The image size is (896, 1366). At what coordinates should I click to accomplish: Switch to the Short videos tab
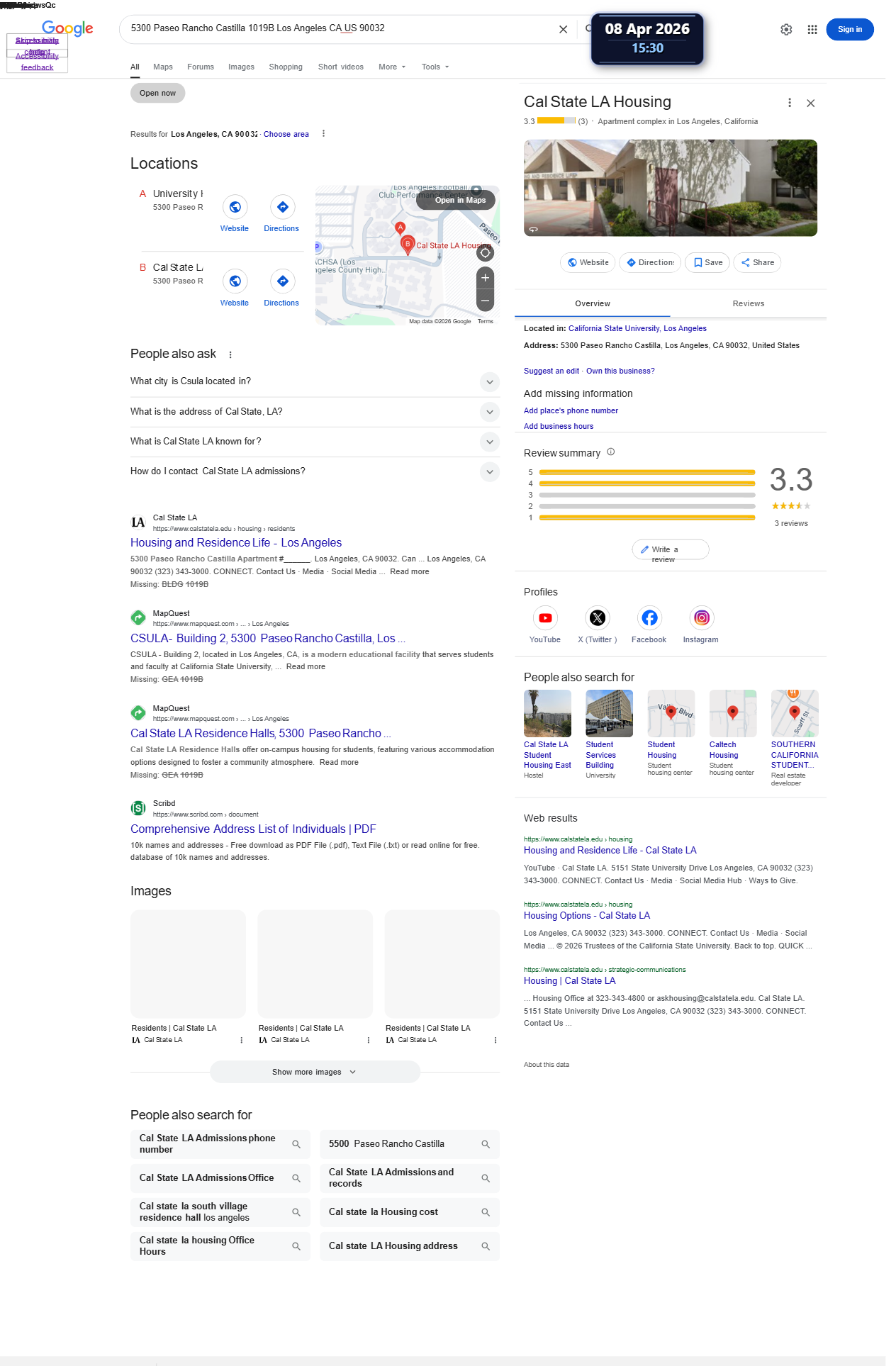(x=341, y=67)
